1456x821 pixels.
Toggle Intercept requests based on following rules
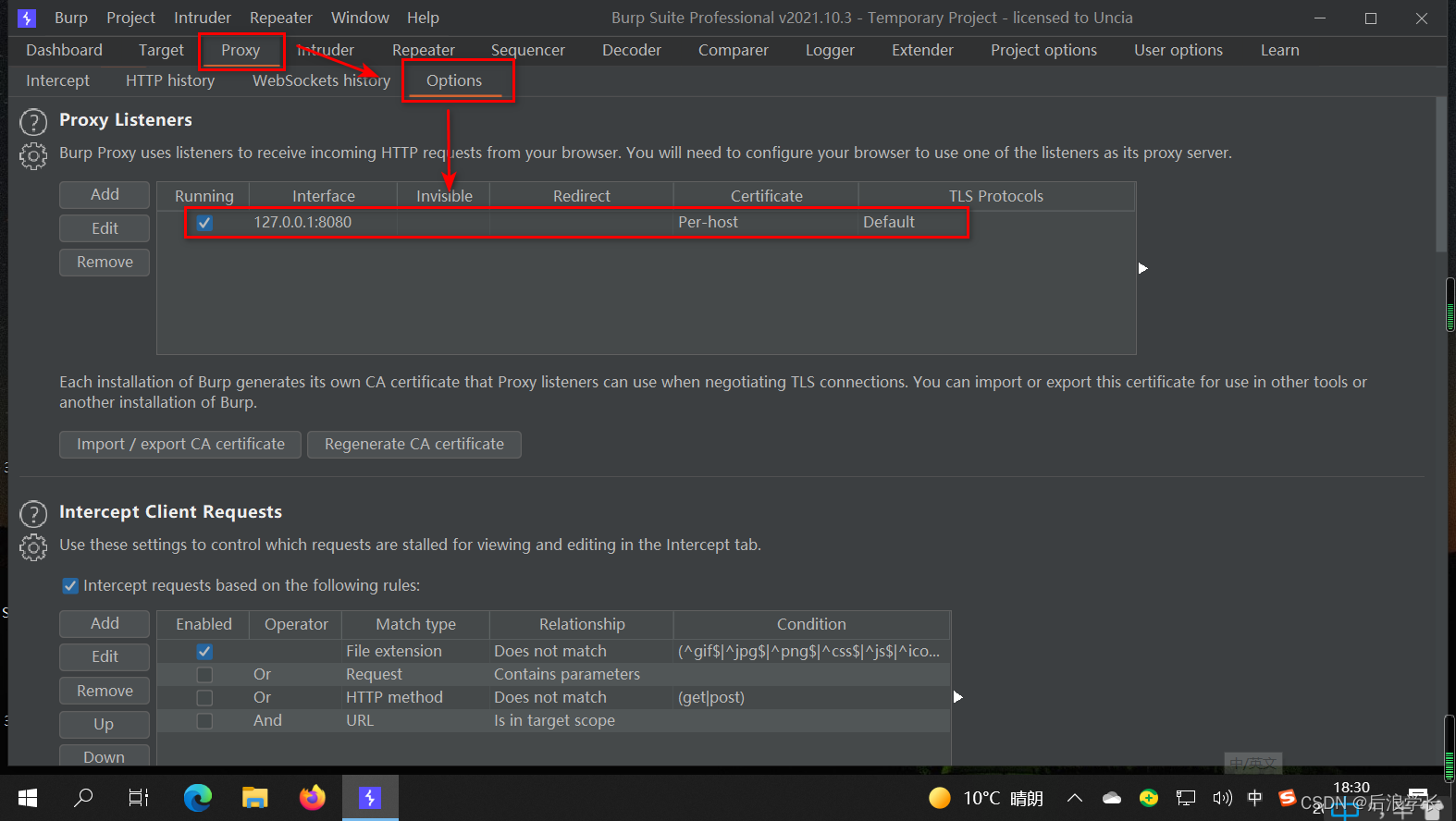pos(70,585)
